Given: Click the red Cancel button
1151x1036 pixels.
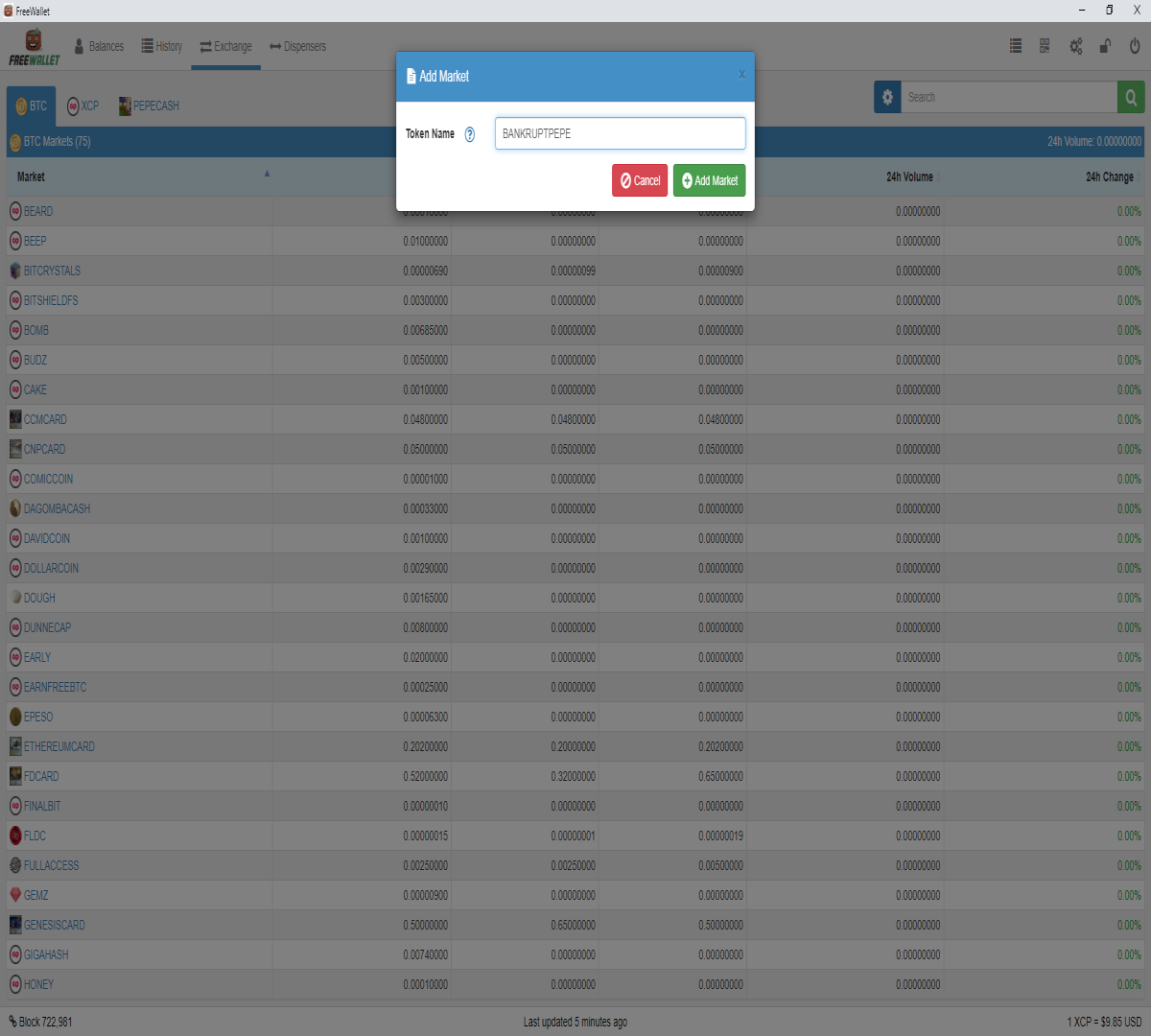Looking at the screenshot, I should (x=640, y=180).
